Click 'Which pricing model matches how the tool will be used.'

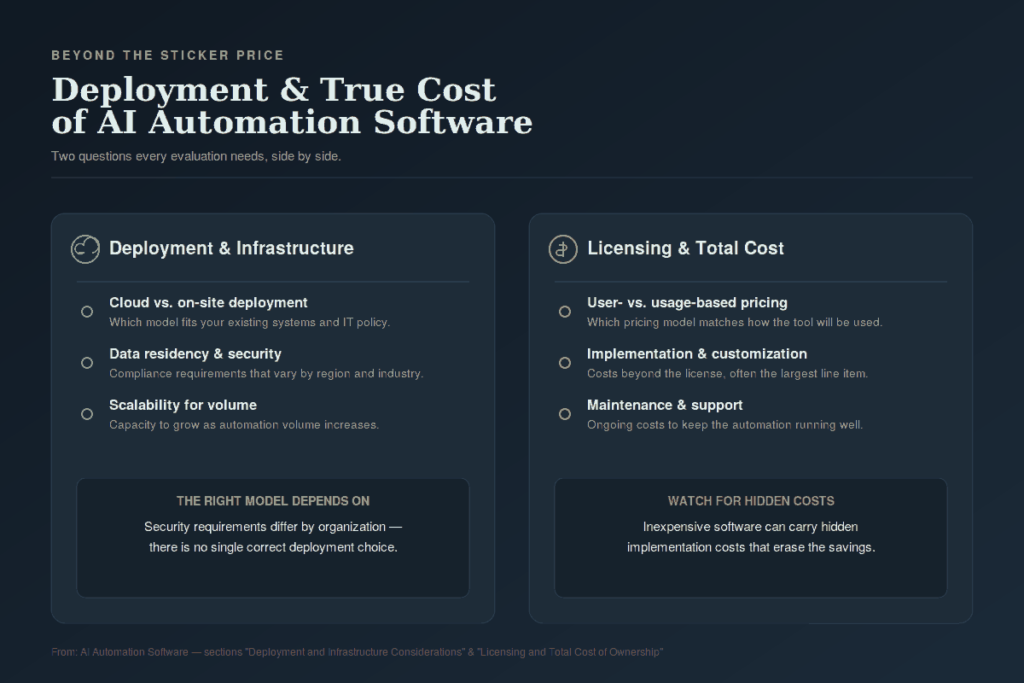pyautogui.click(x=735, y=322)
